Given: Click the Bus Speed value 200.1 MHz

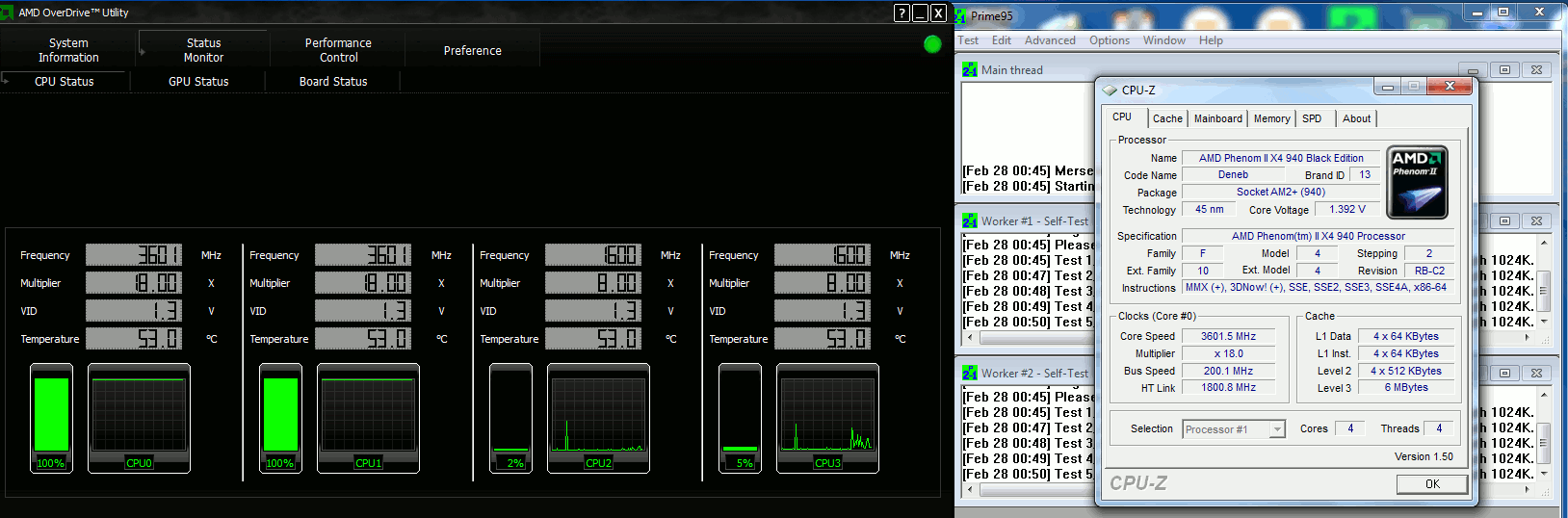Looking at the screenshot, I should tap(1228, 371).
